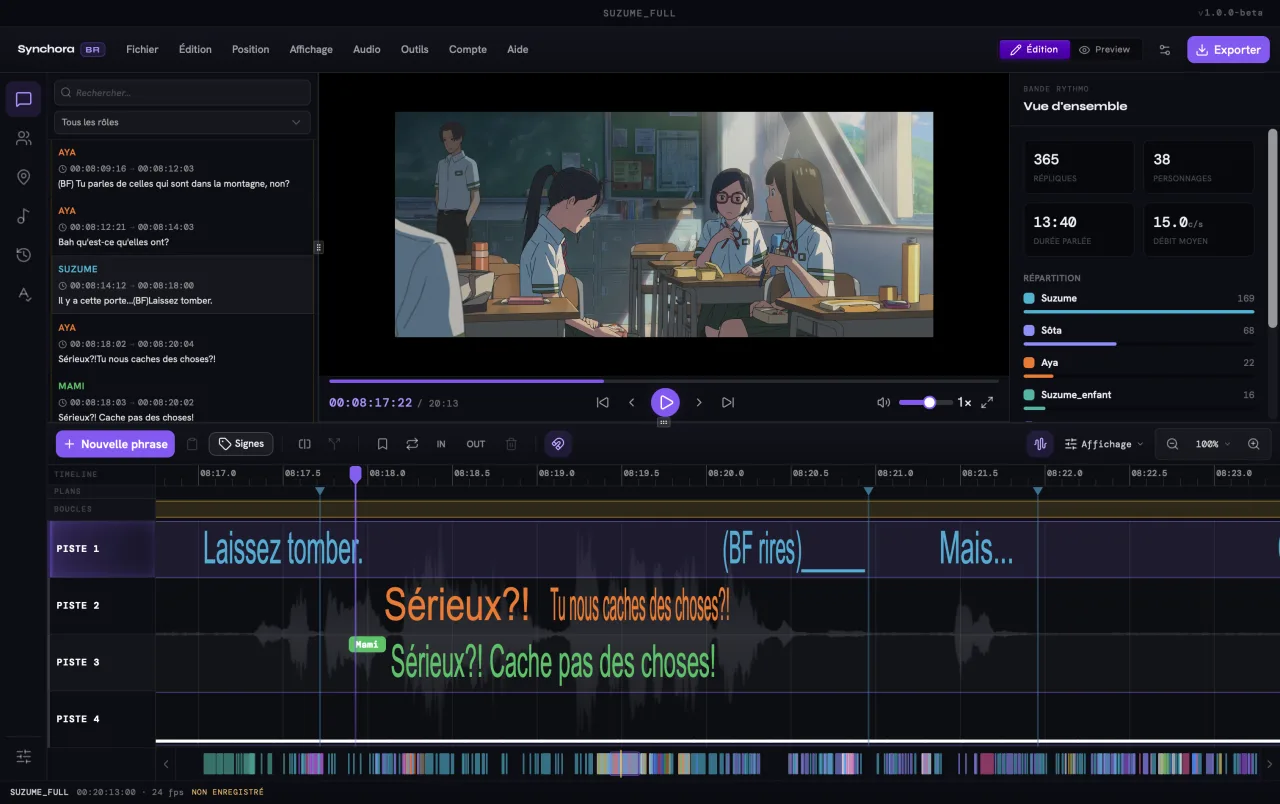This screenshot has height=804, width=1280.
Task: Click the clipboard paste icon
Action: click(192, 444)
